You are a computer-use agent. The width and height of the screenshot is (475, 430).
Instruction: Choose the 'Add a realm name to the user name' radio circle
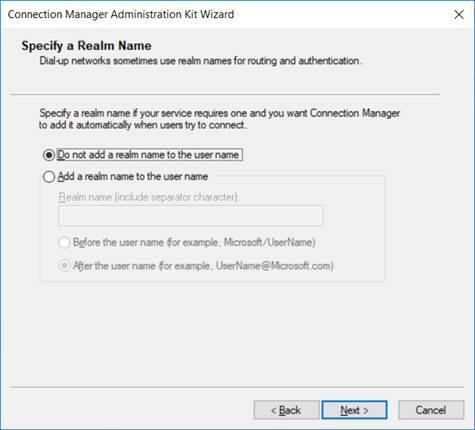coord(49,177)
